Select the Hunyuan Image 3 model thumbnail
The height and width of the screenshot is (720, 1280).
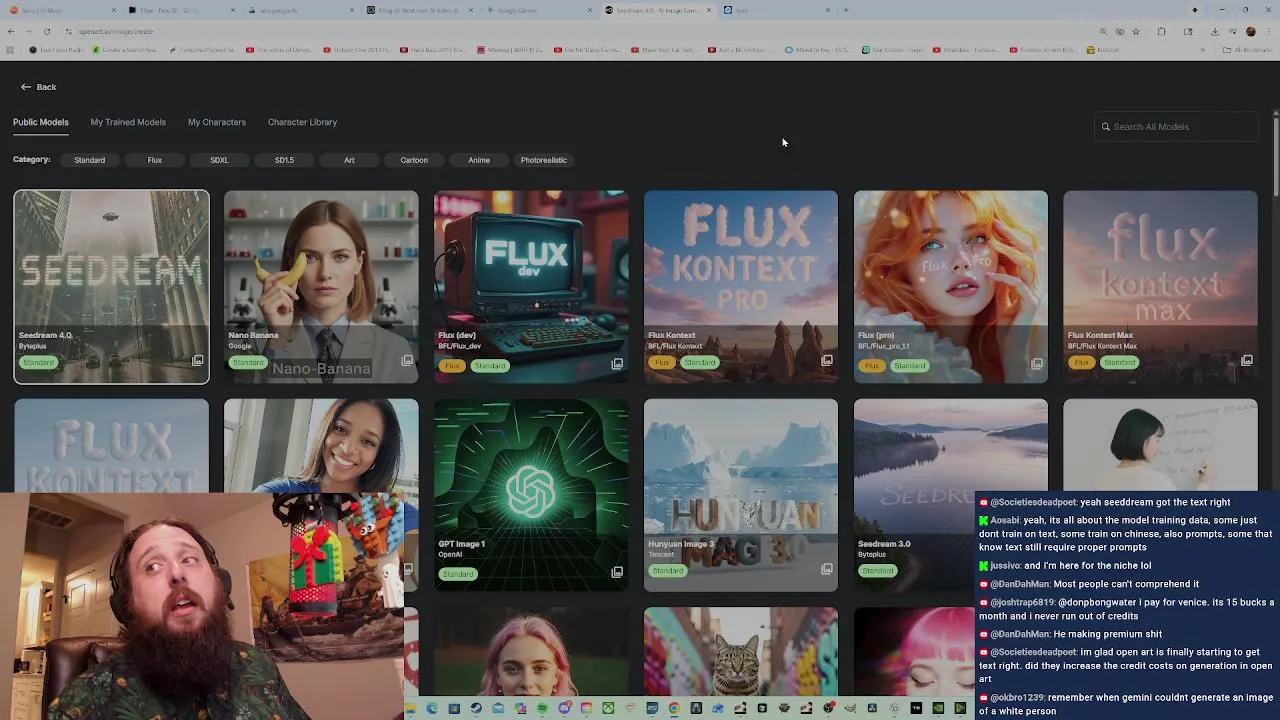point(741,495)
